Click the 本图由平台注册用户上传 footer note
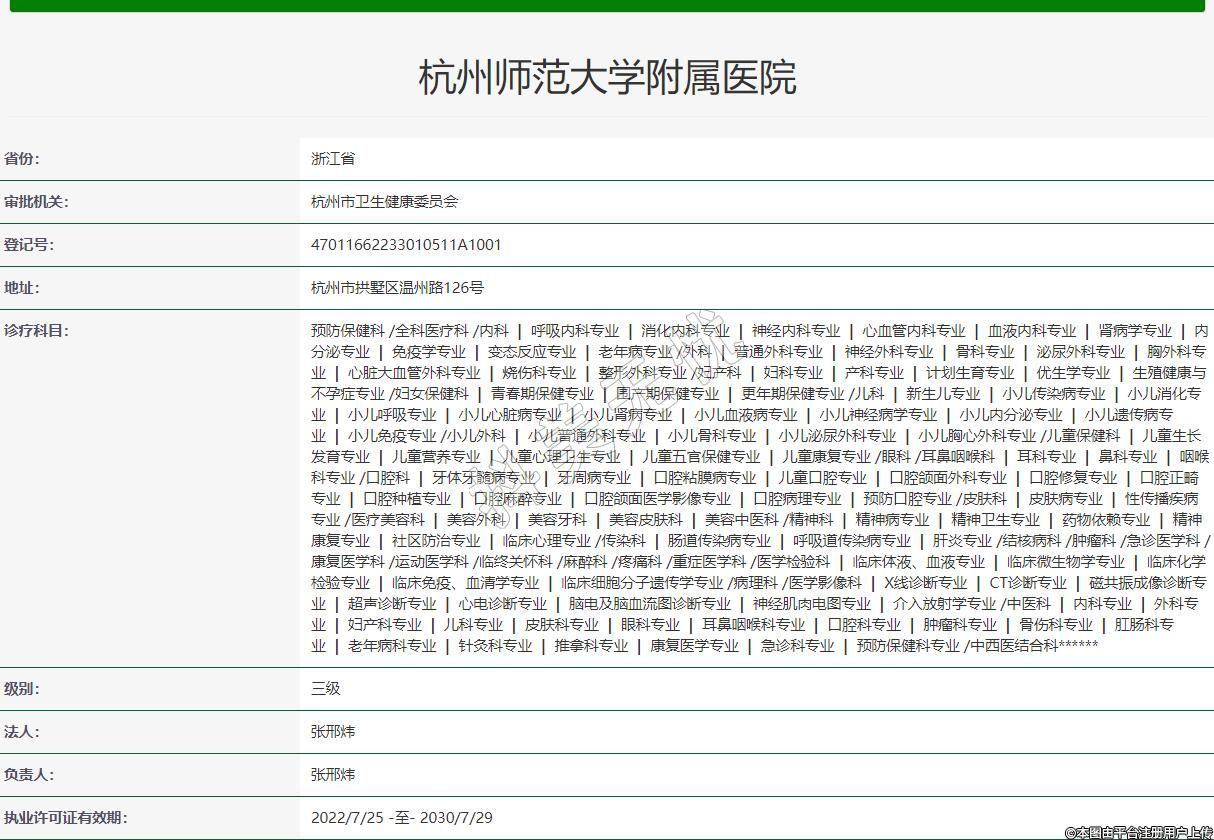The height and width of the screenshot is (840, 1214). (x=1138, y=832)
